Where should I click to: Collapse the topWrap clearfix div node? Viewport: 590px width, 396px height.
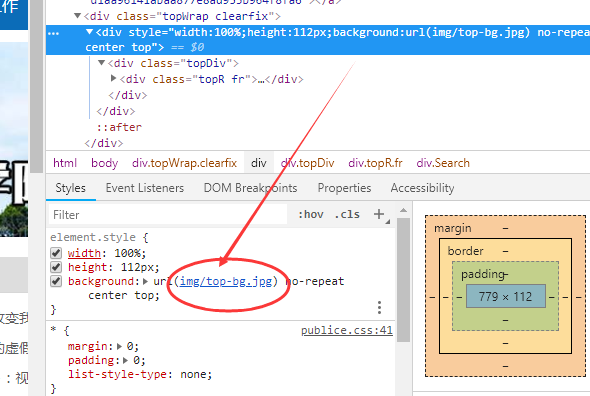(x=78, y=16)
